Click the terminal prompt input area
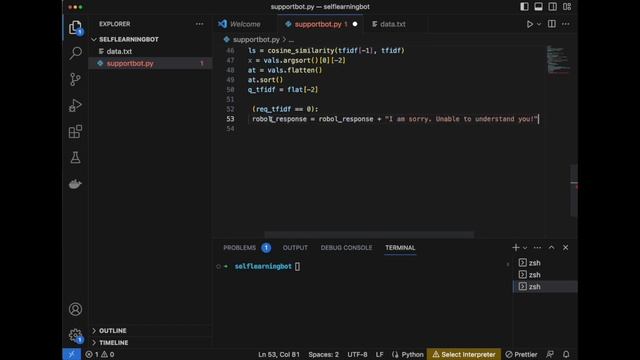640x360 pixels. 297,266
